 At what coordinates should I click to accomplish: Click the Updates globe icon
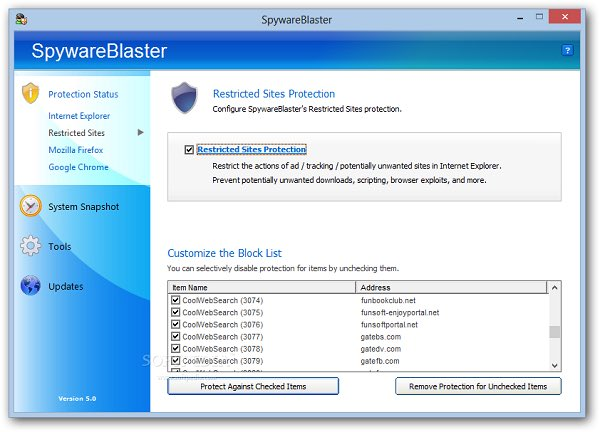[x=31, y=285]
